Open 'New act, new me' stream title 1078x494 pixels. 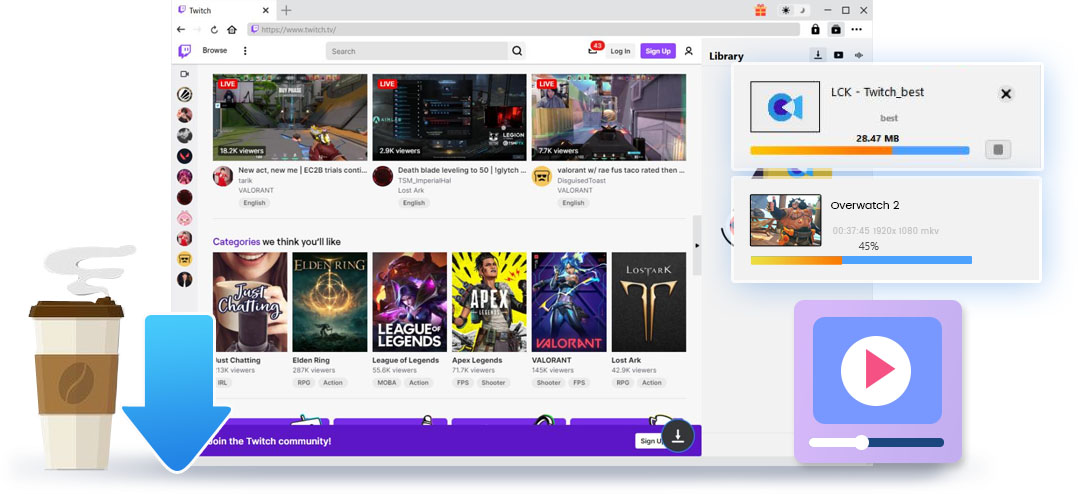[302, 170]
